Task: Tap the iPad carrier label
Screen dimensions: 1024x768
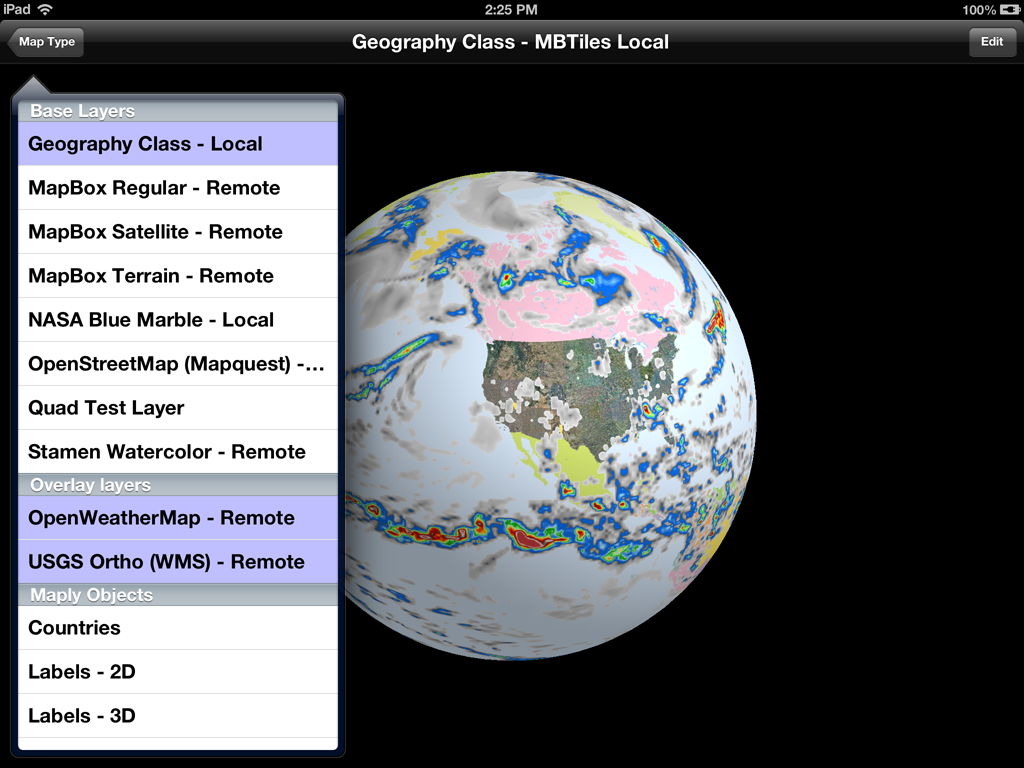Action: pyautogui.click(x=16, y=9)
